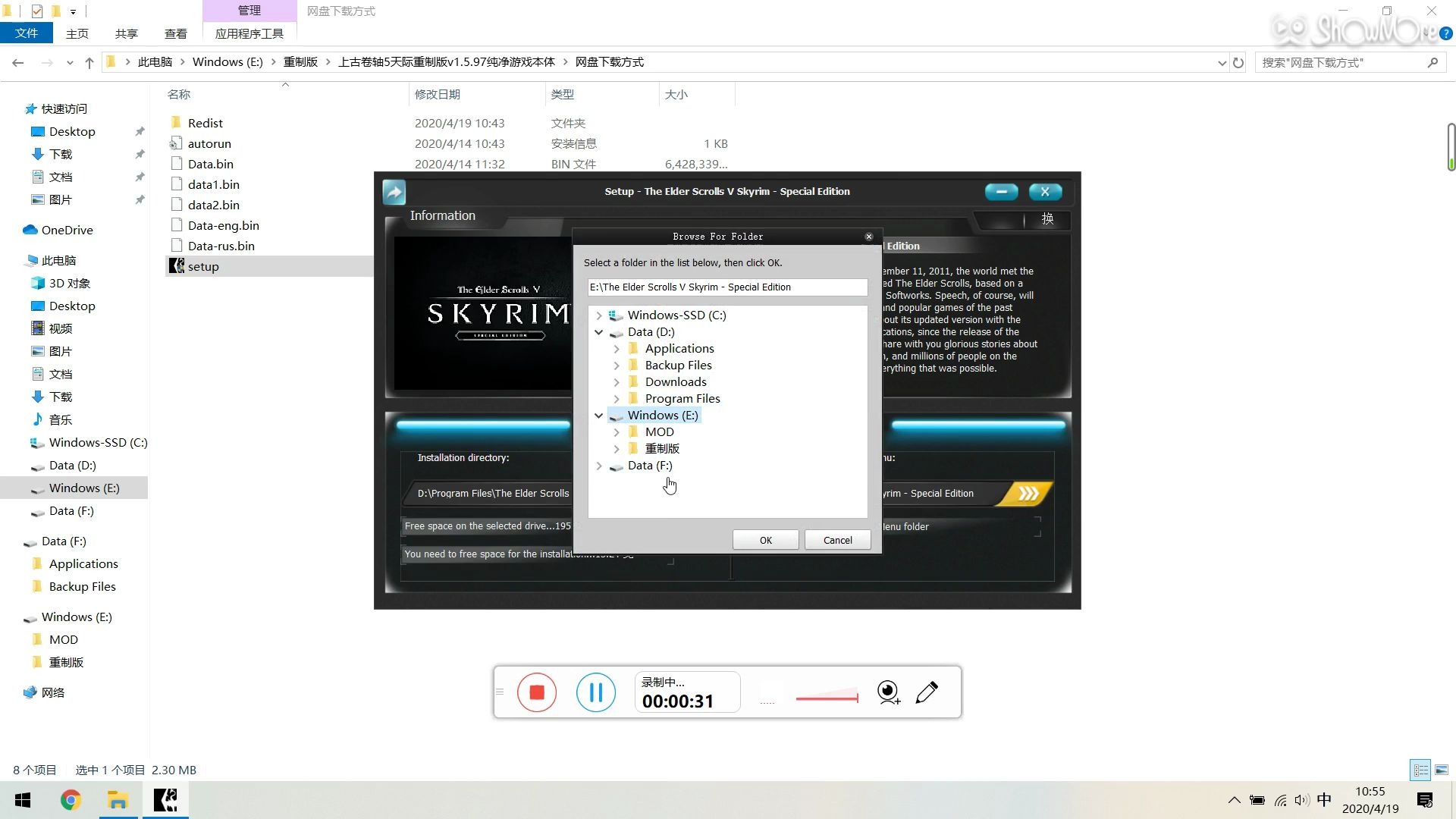The height and width of the screenshot is (819, 1456).
Task: Open the notification center icon
Action: click(x=1425, y=800)
